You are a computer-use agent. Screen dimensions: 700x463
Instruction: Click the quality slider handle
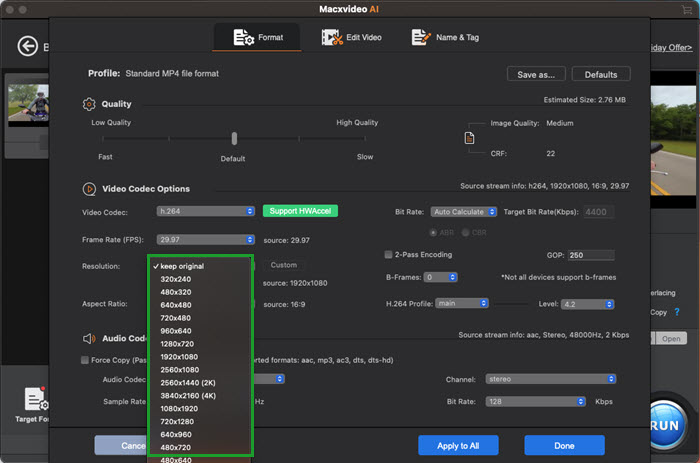[234, 138]
